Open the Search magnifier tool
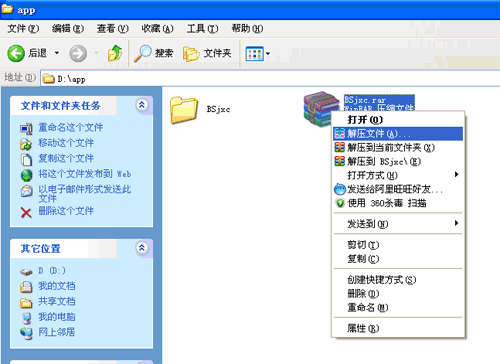The width and height of the screenshot is (500, 364). pyautogui.click(x=143, y=53)
